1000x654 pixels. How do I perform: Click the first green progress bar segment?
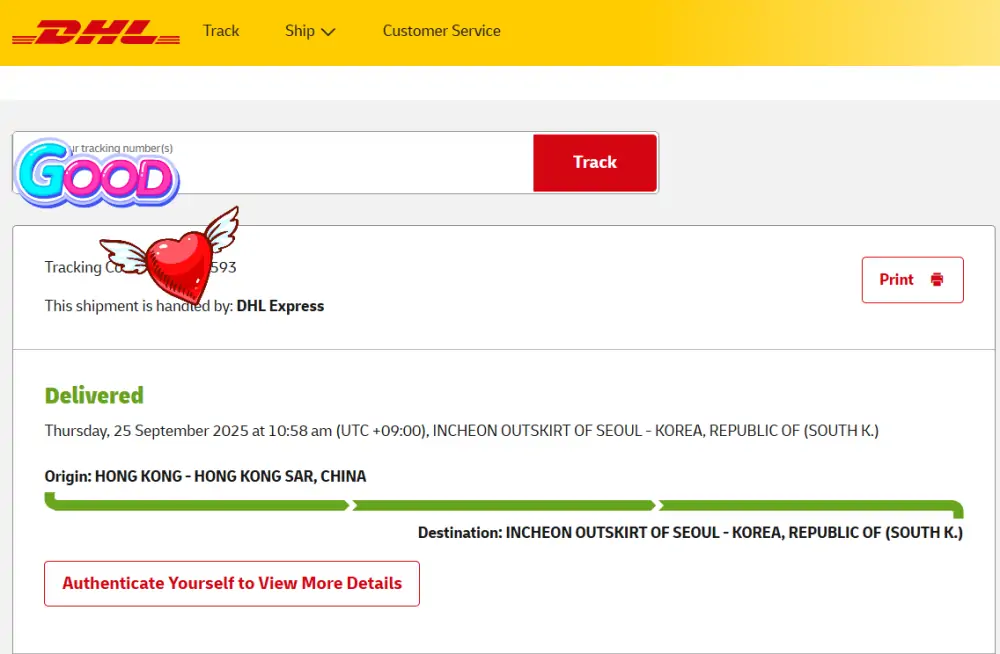coord(196,505)
